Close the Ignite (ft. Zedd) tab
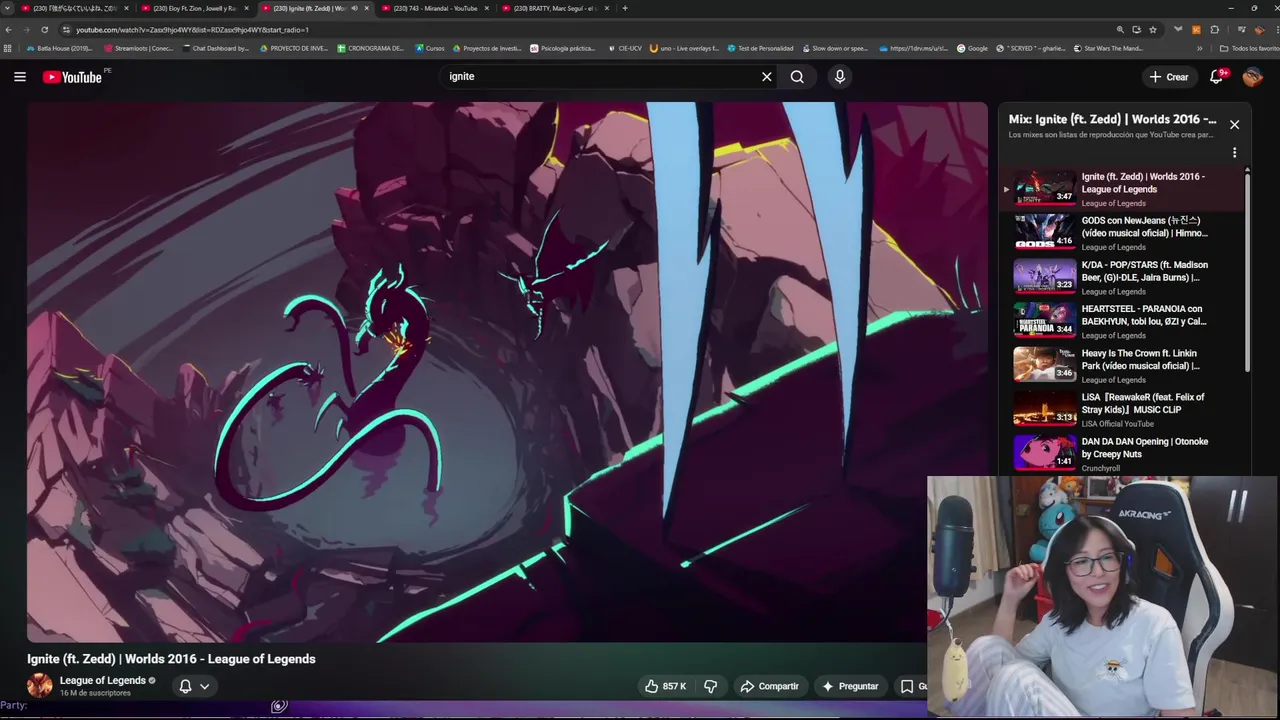1280x720 pixels. click(367, 8)
